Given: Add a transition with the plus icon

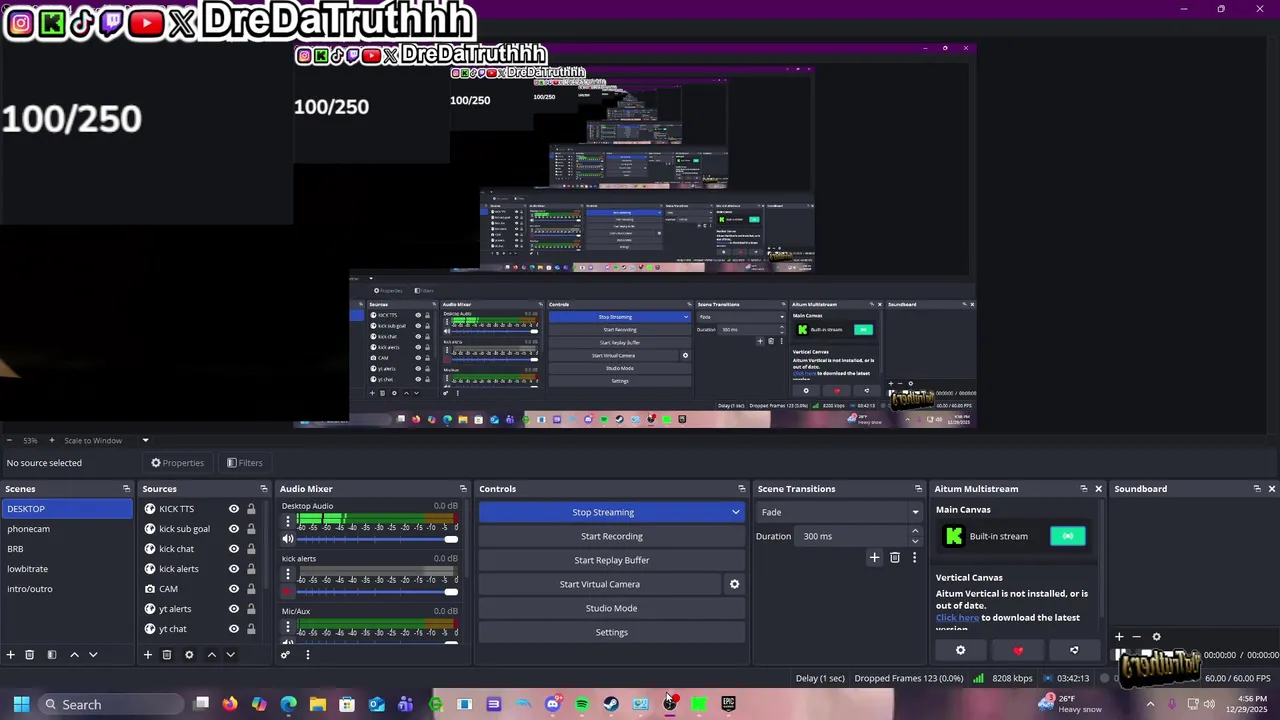Looking at the screenshot, I should 874,558.
